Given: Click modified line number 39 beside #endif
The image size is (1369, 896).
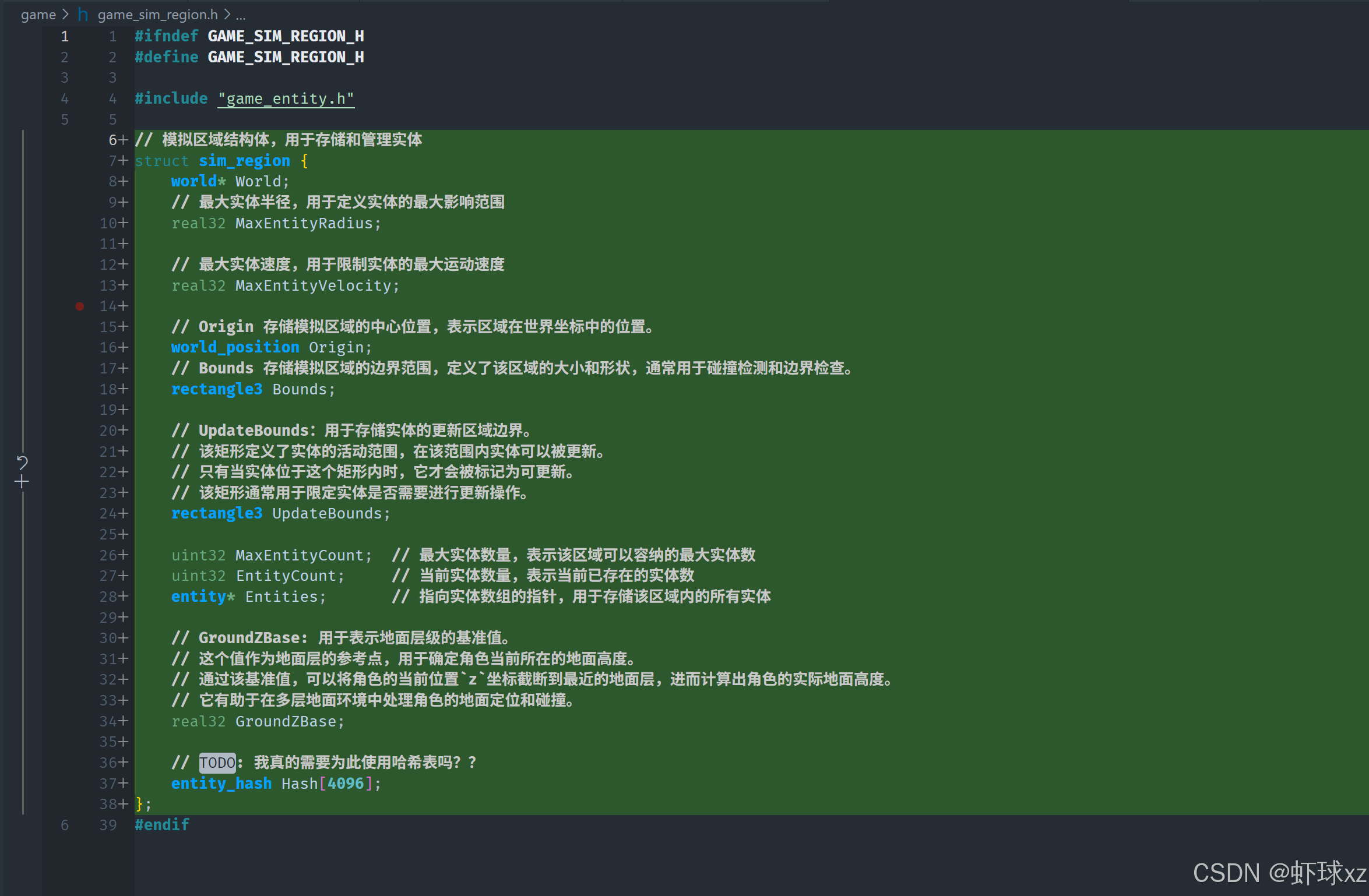Looking at the screenshot, I should pyautogui.click(x=108, y=825).
